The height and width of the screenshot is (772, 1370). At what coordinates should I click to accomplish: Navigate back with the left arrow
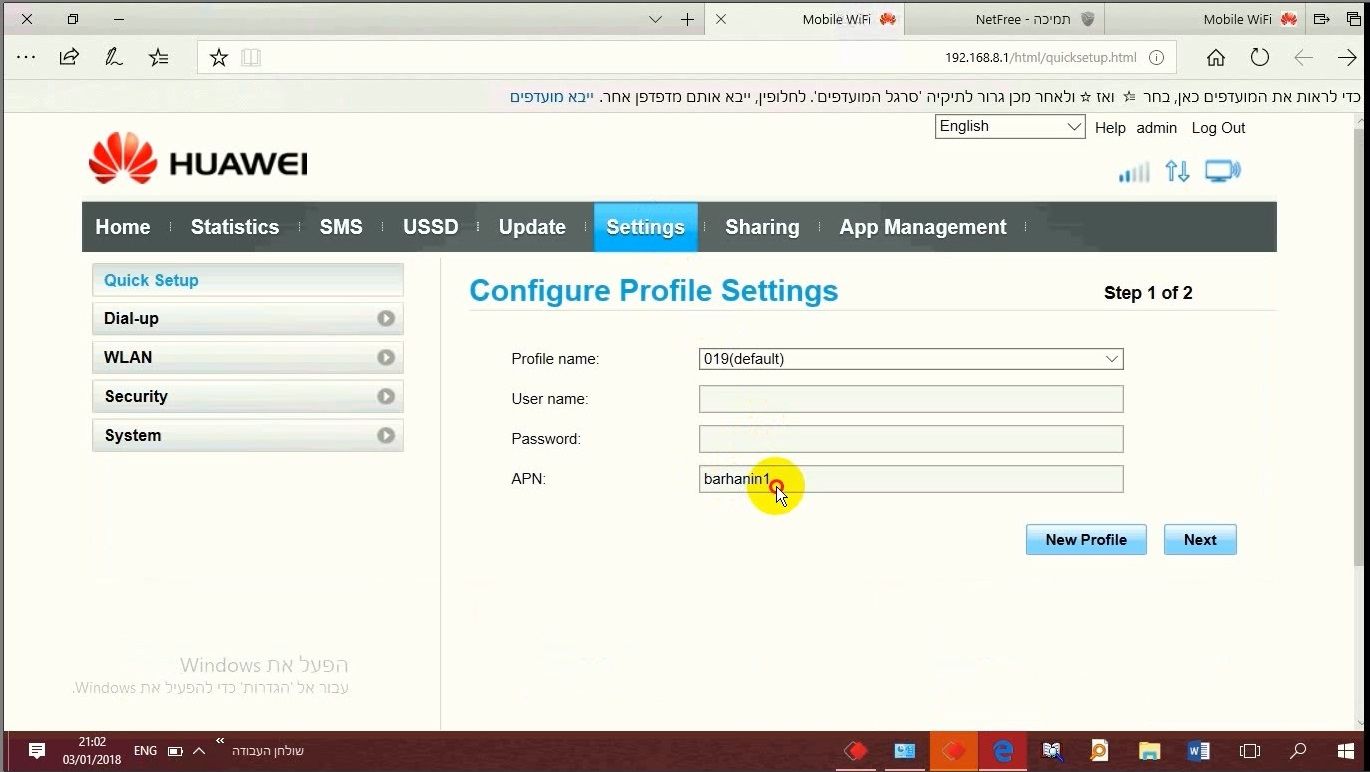coord(1303,58)
